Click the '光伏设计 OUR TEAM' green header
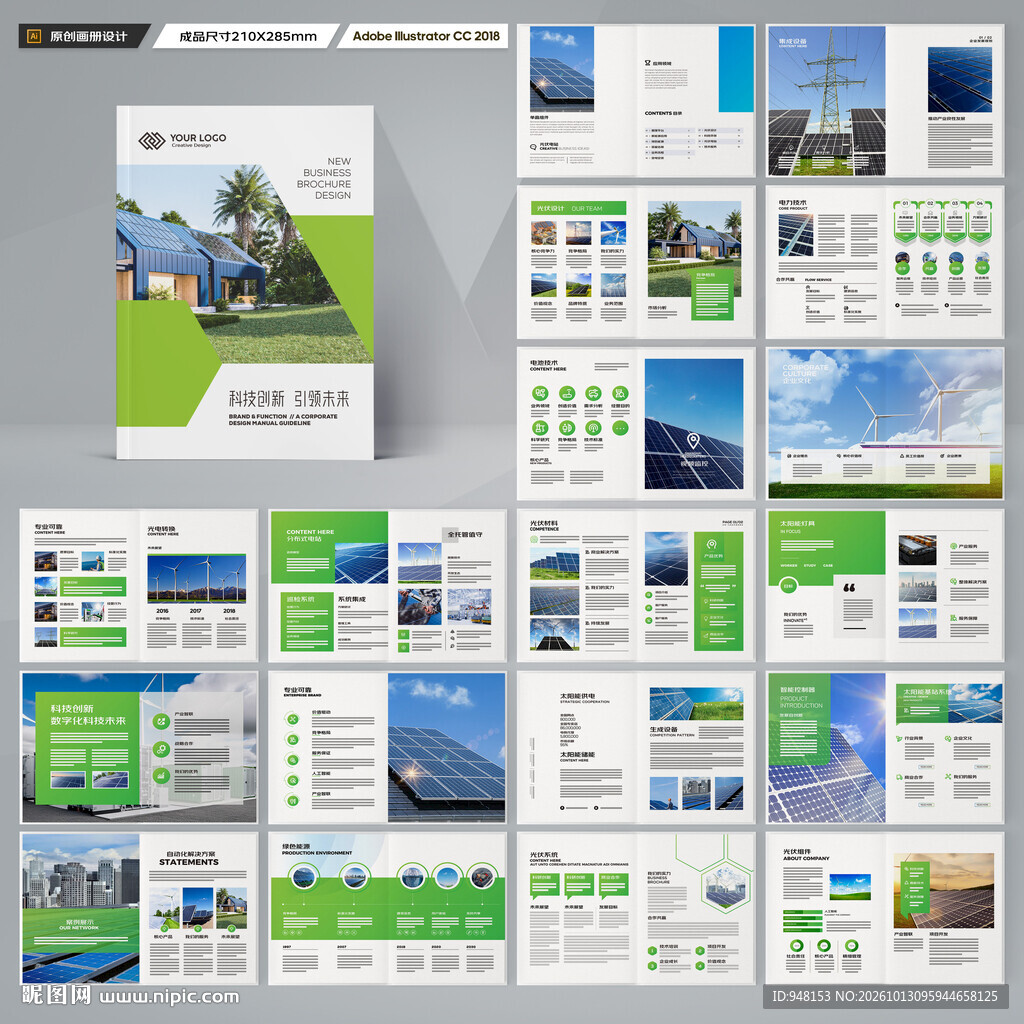The image size is (1024, 1024). coord(578,208)
